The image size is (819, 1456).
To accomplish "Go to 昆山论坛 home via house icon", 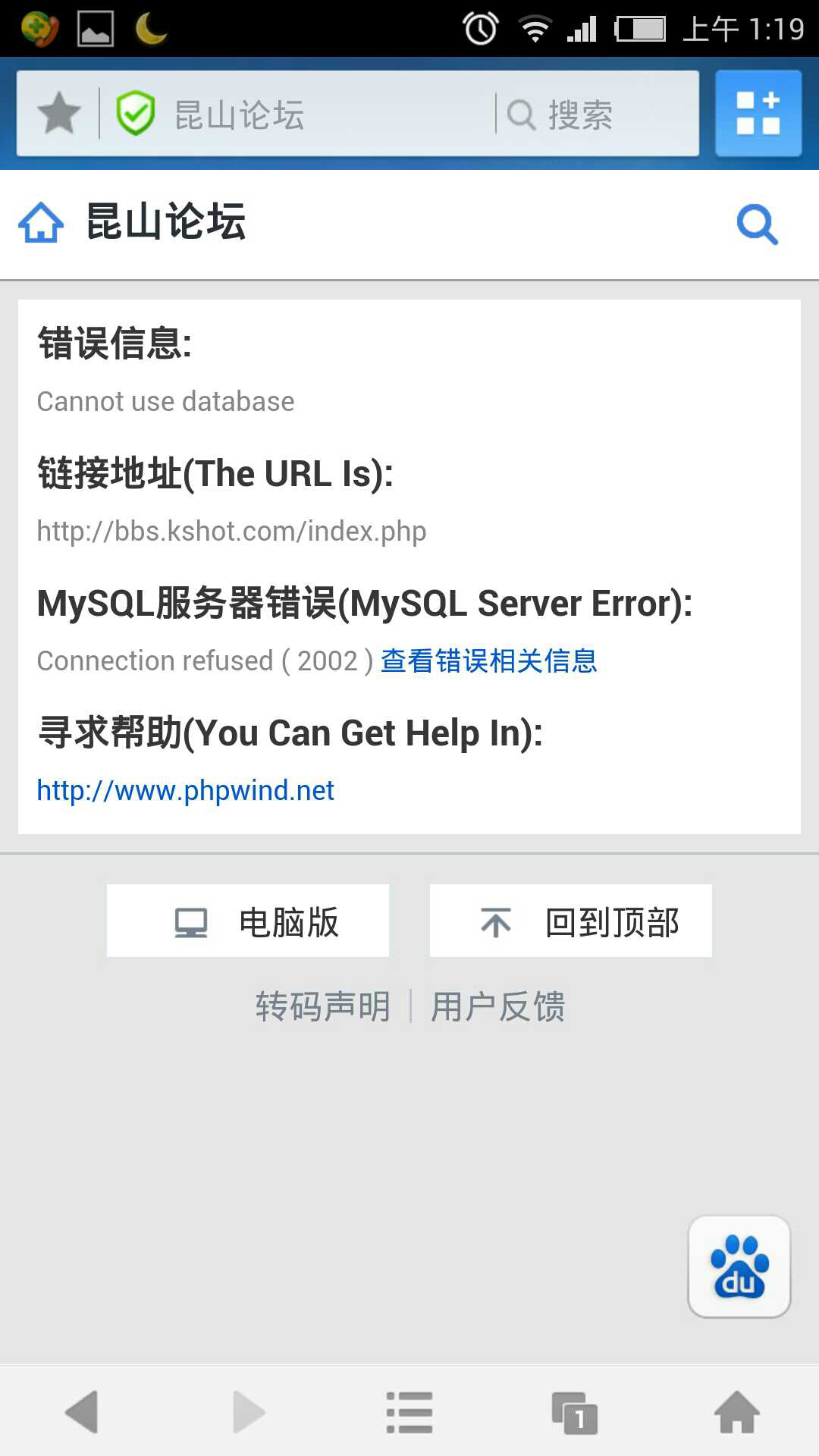I will tap(41, 223).
